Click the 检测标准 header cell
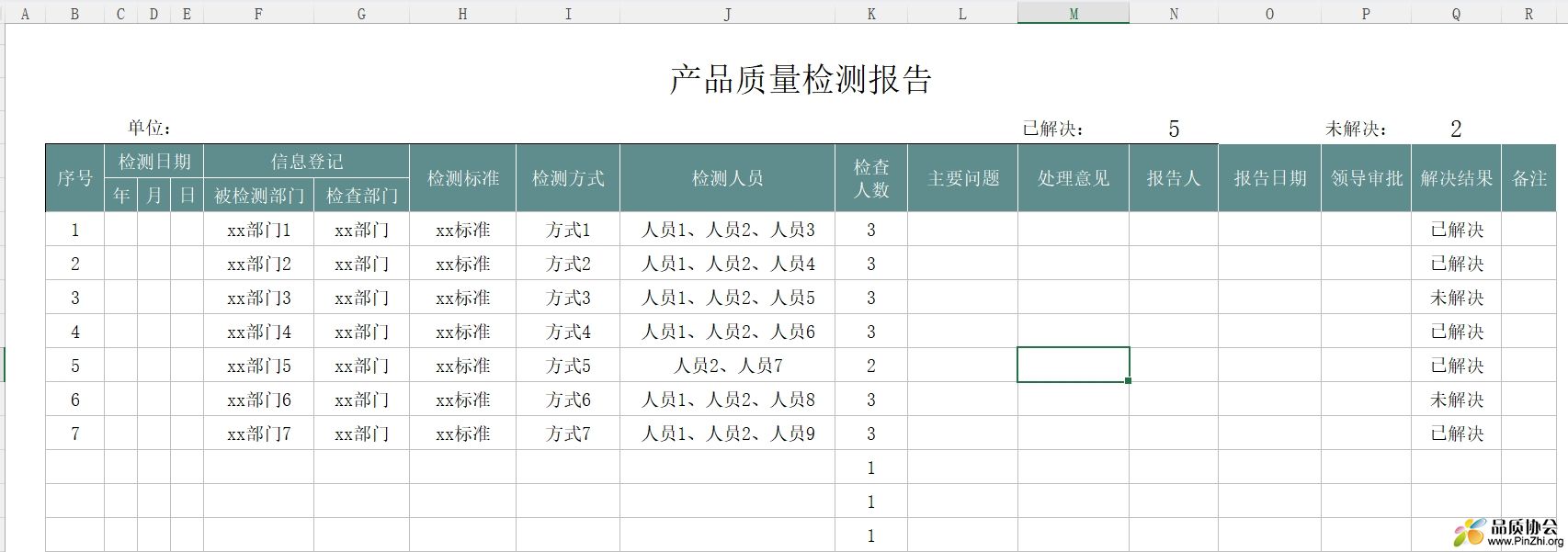The height and width of the screenshot is (552, 1568). [462, 178]
